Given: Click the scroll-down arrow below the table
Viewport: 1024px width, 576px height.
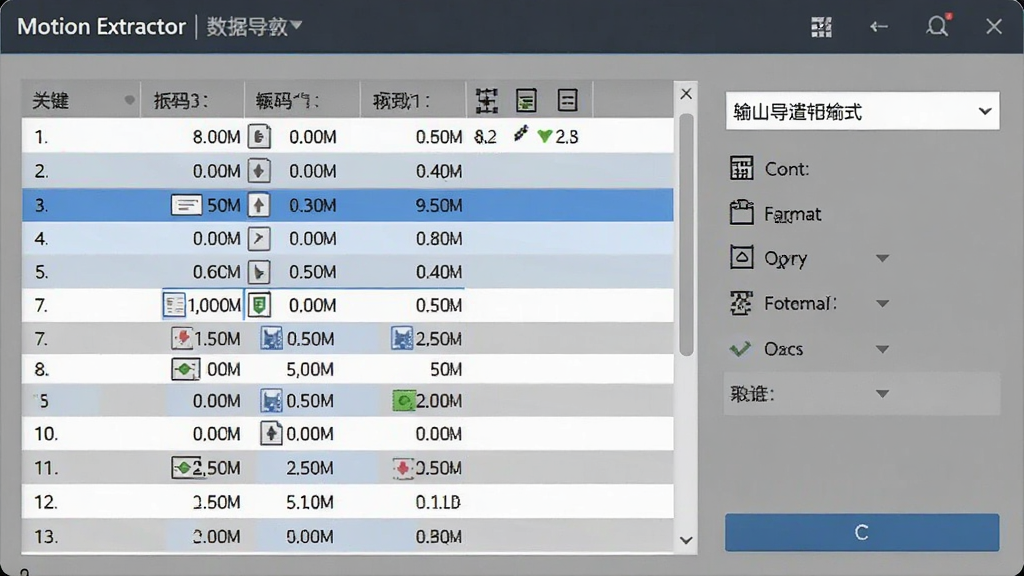Looking at the screenshot, I should [686, 540].
